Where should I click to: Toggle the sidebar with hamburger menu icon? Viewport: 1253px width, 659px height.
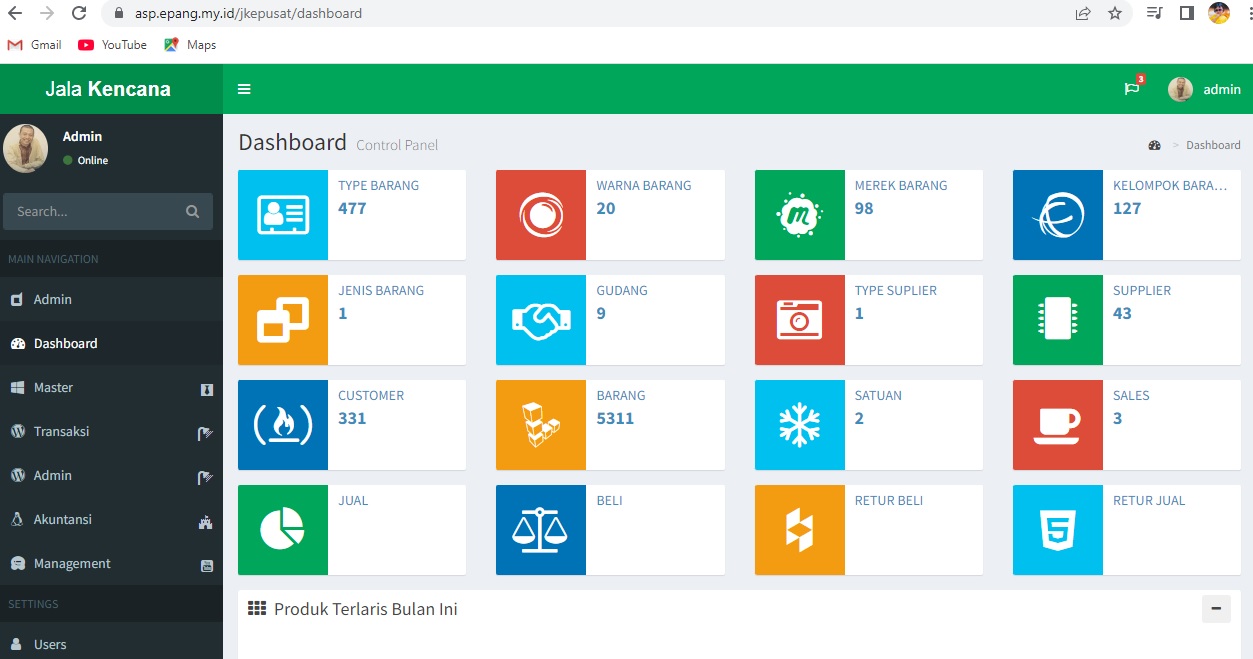pyautogui.click(x=244, y=89)
